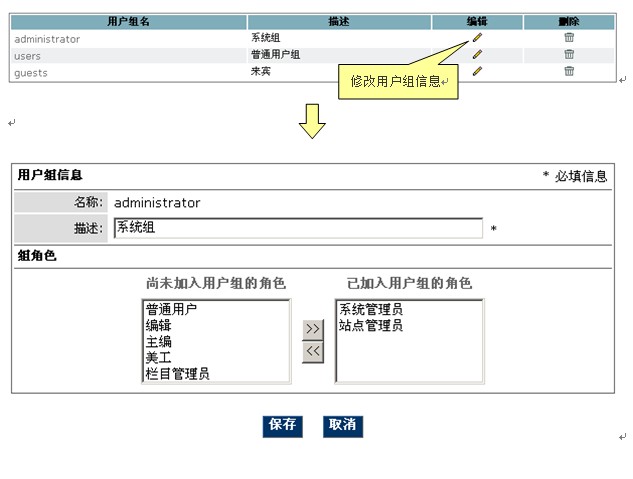Remove role from group with << button

tap(313, 352)
